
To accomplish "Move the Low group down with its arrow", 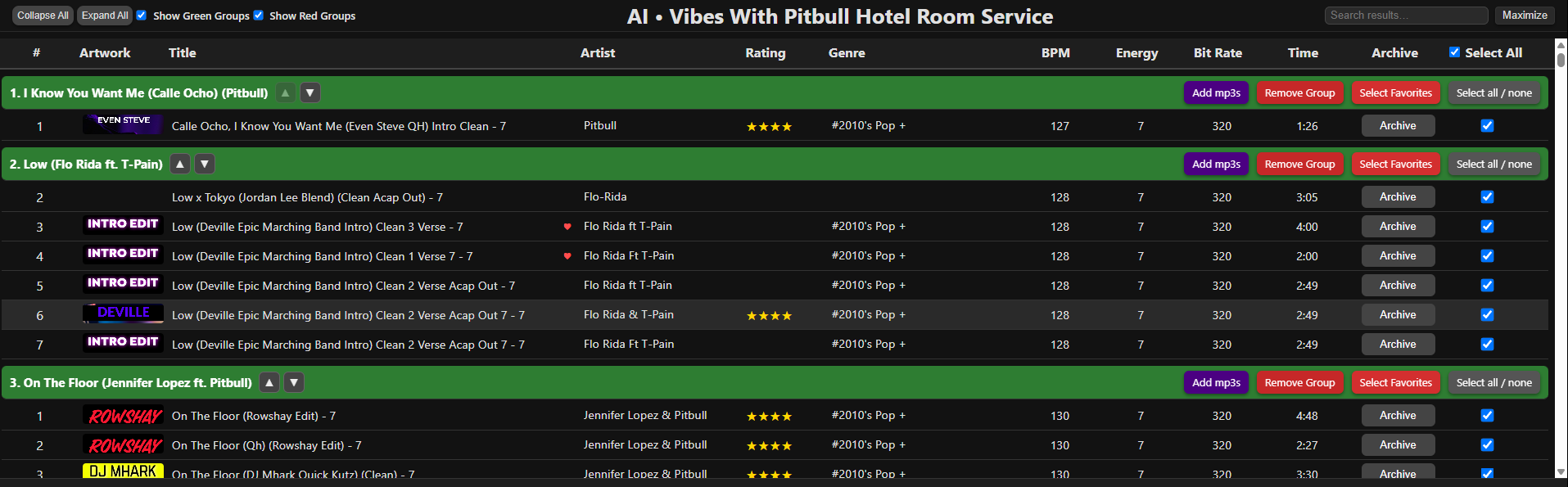I will coord(205,165).
